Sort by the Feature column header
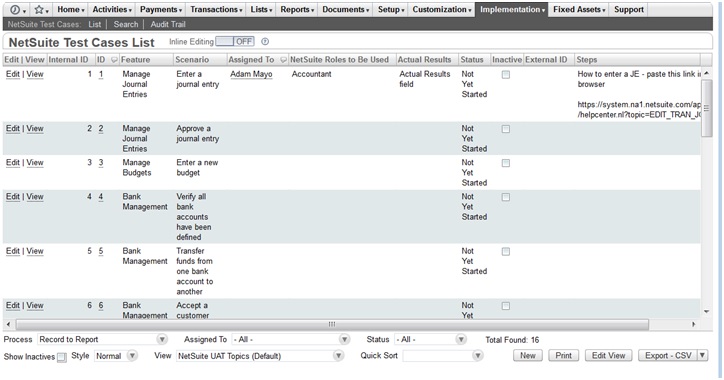This screenshot has height=380, width=724. point(135,60)
